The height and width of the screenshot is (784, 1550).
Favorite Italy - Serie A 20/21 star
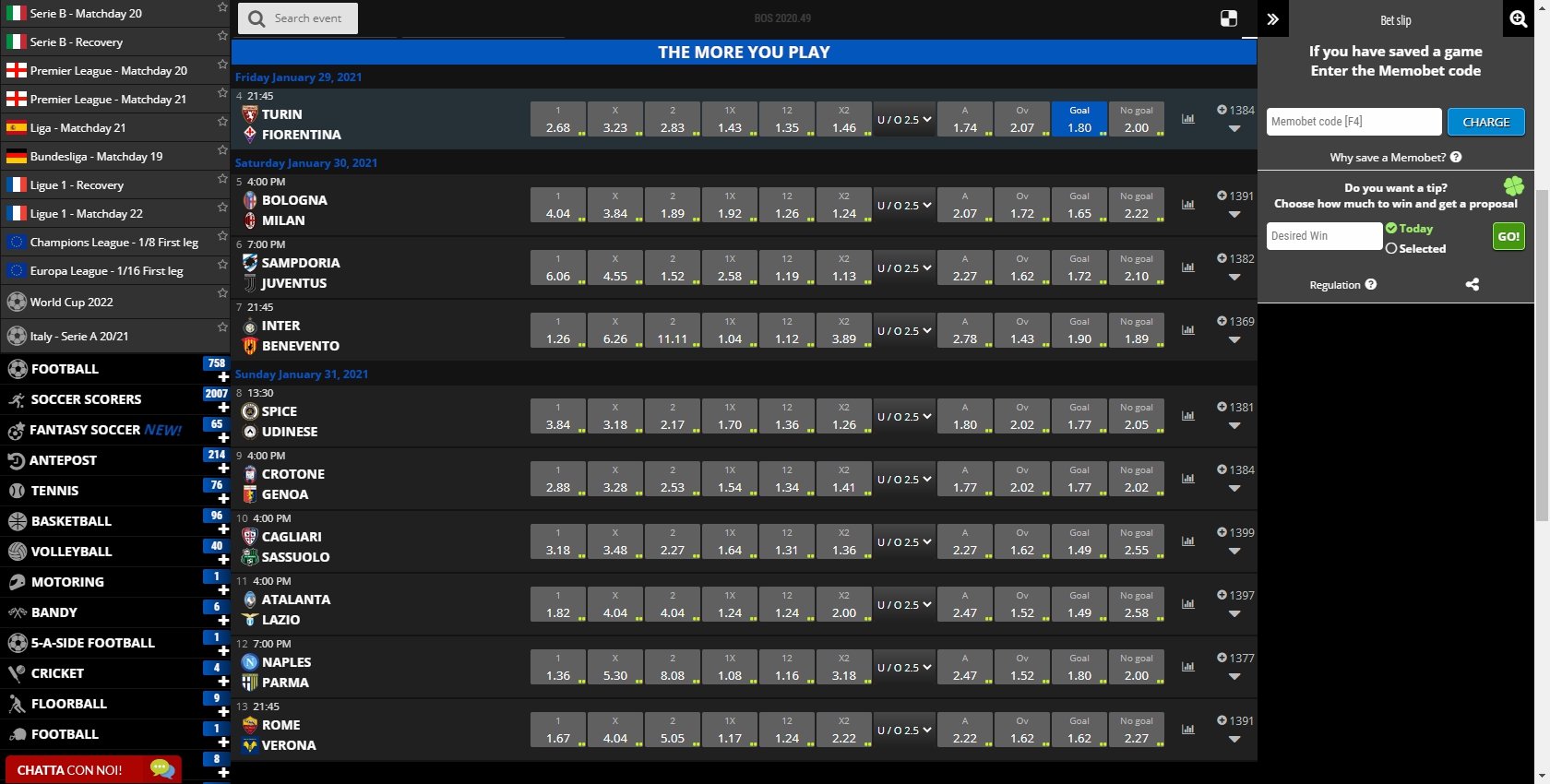[x=222, y=327]
